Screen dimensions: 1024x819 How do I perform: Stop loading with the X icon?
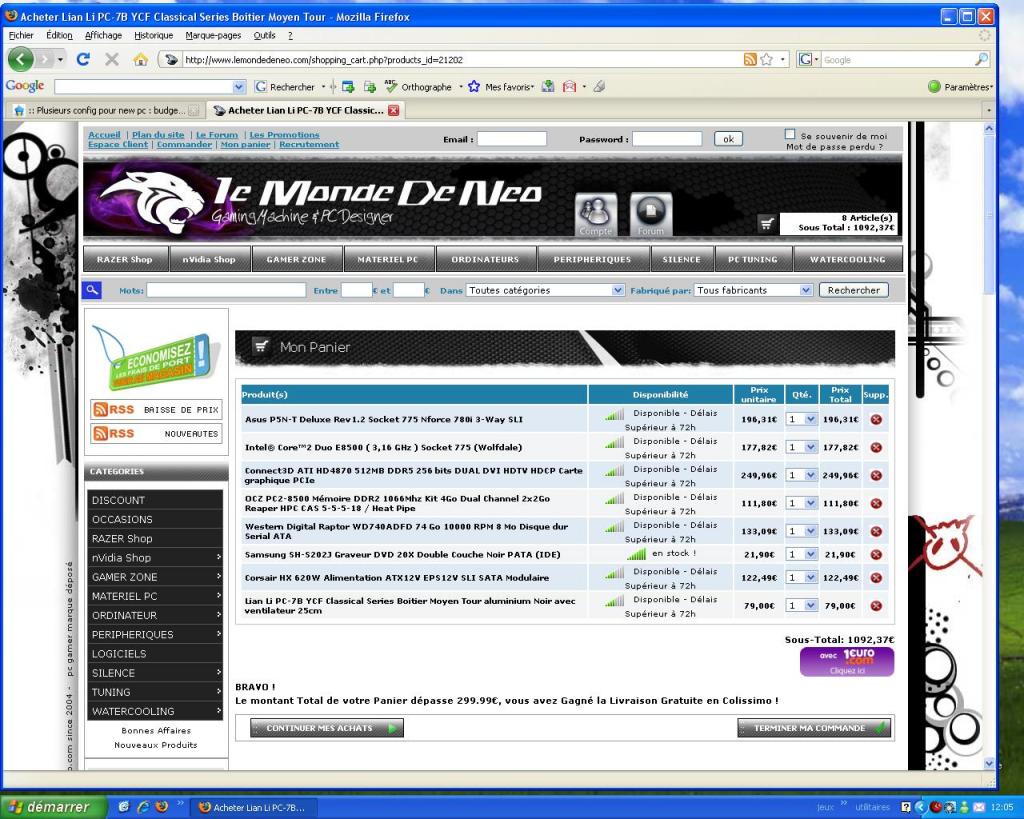click(x=112, y=59)
